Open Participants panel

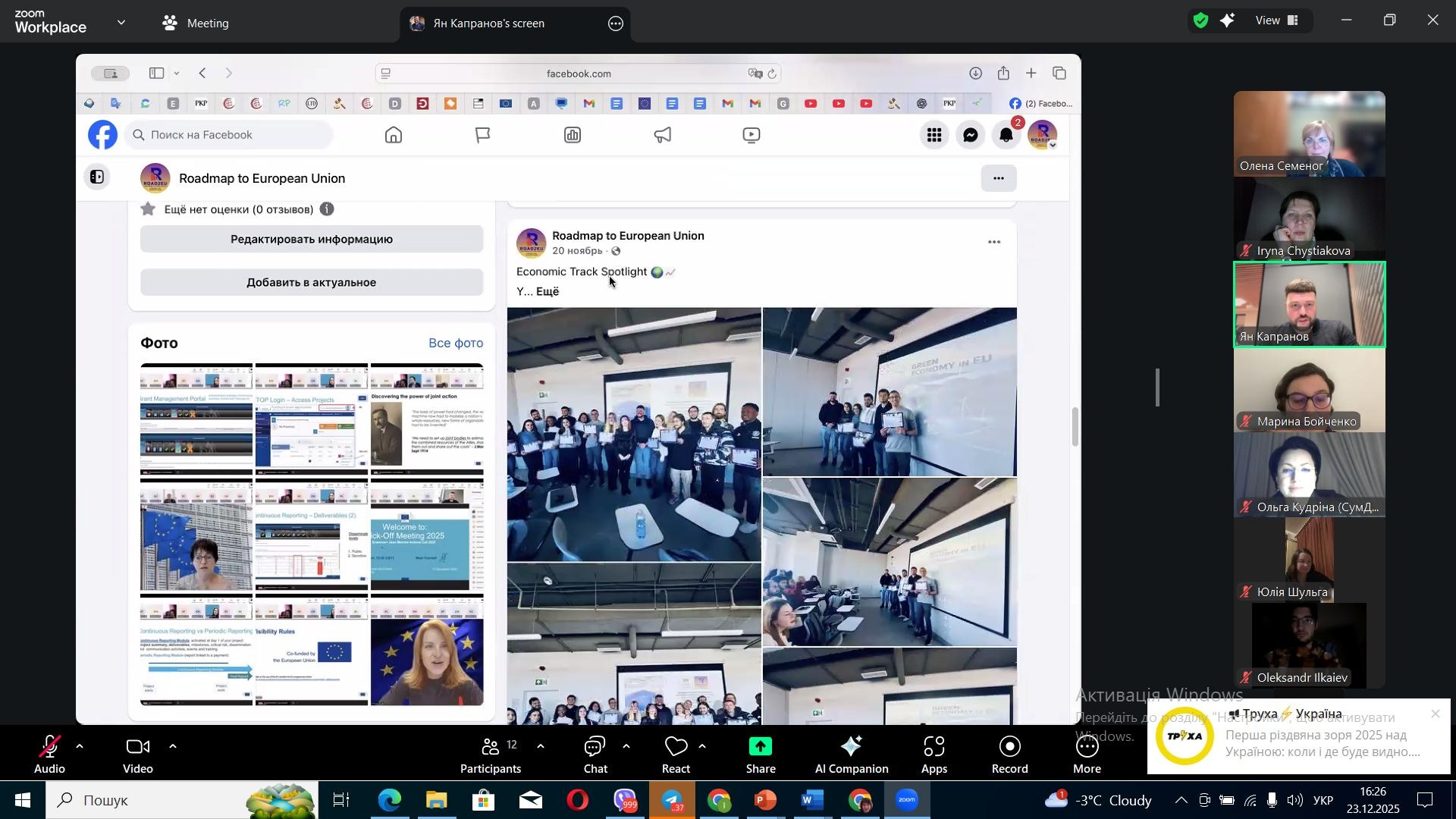(491, 754)
